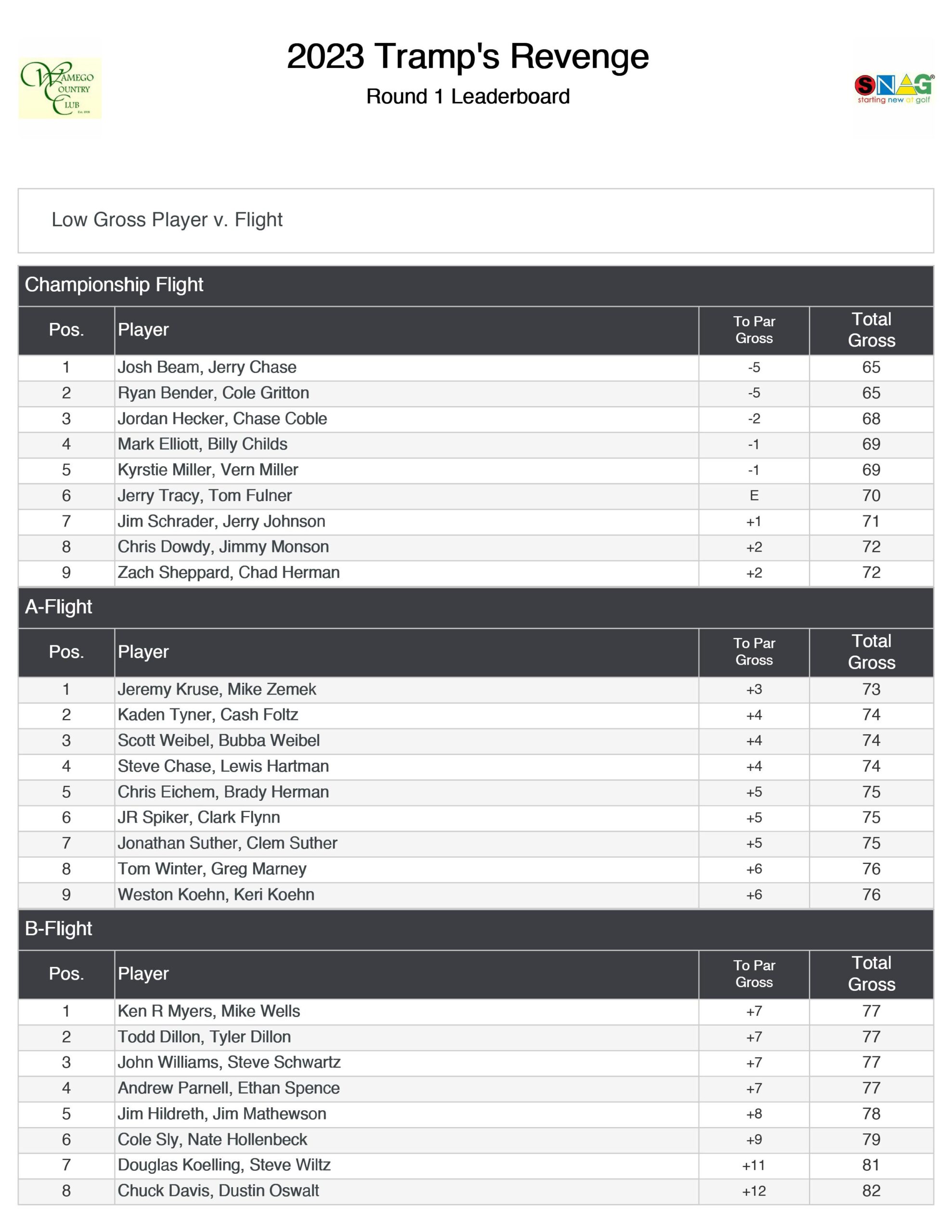952x1232 pixels.
Task: Click the Wamego Country Club logo
Action: pyautogui.click(x=60, y=89)
